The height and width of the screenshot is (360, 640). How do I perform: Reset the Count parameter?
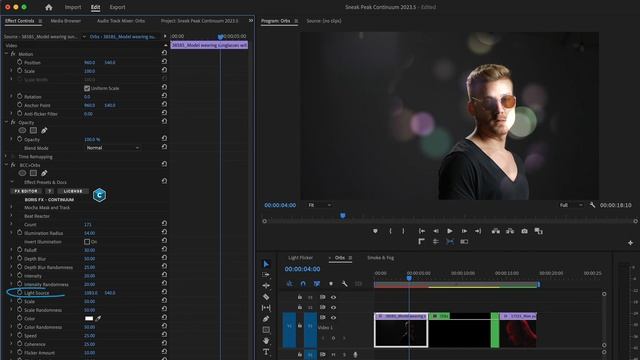164,224
